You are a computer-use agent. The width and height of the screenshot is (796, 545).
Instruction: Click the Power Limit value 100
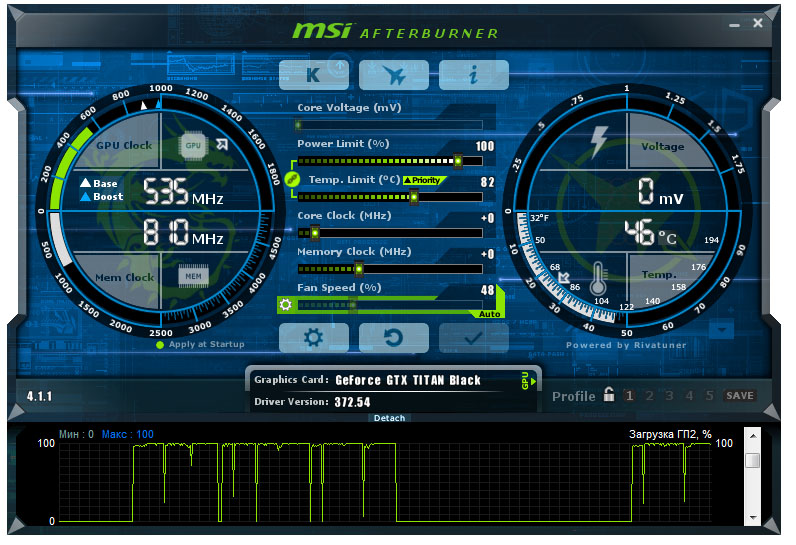[485, 146]
